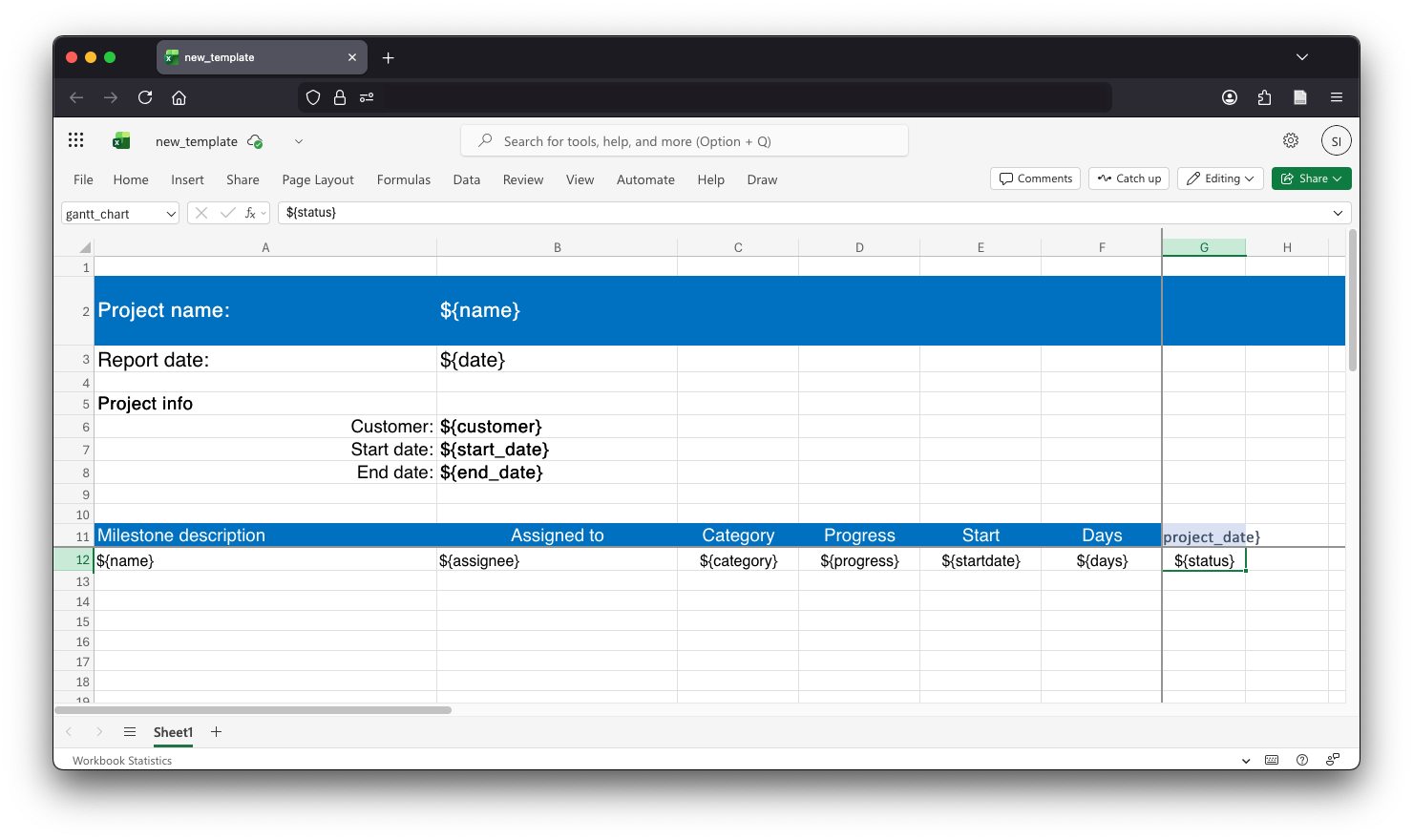Click the cloud saved status icon

point(255,141)
